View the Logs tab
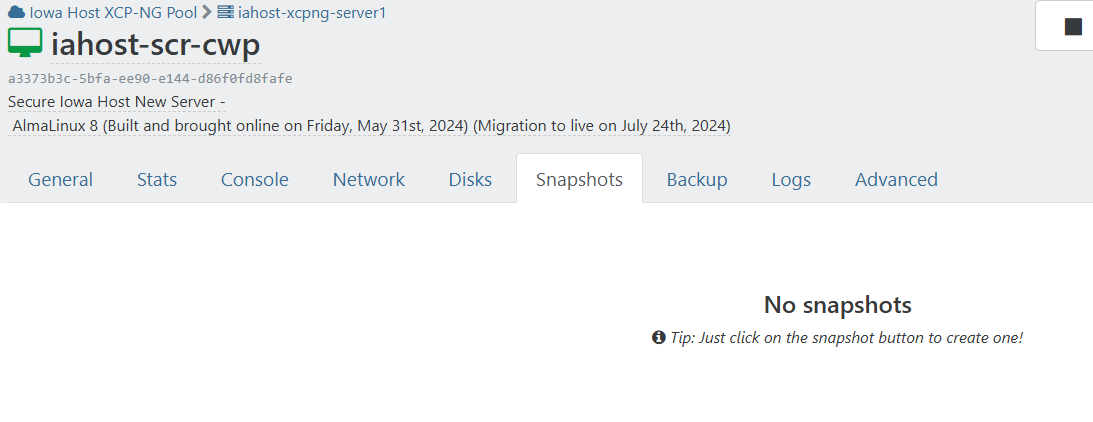1093x422 pixels. point(791,179)
